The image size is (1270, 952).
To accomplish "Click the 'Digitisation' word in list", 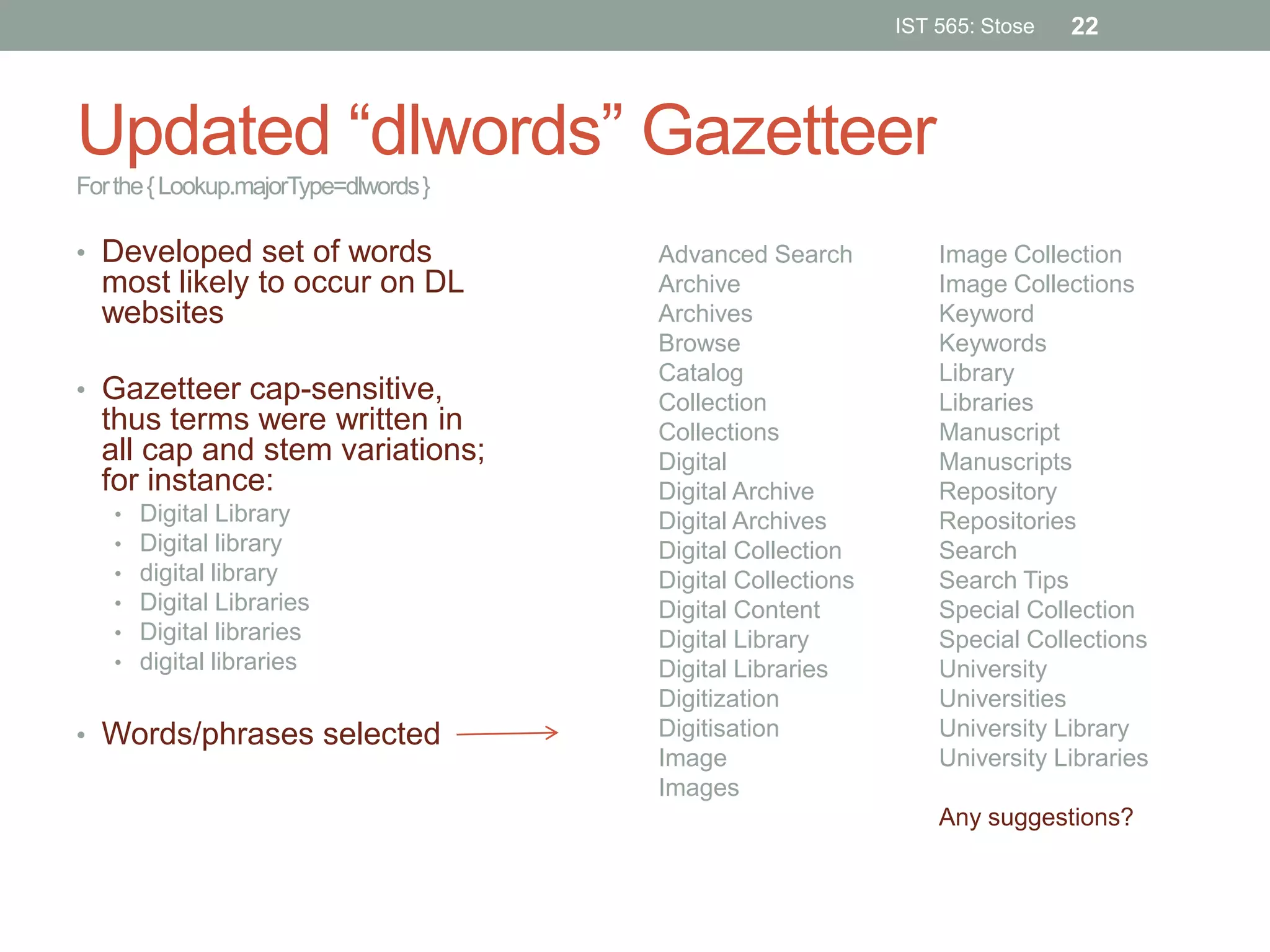I will [x=718, y=728].
